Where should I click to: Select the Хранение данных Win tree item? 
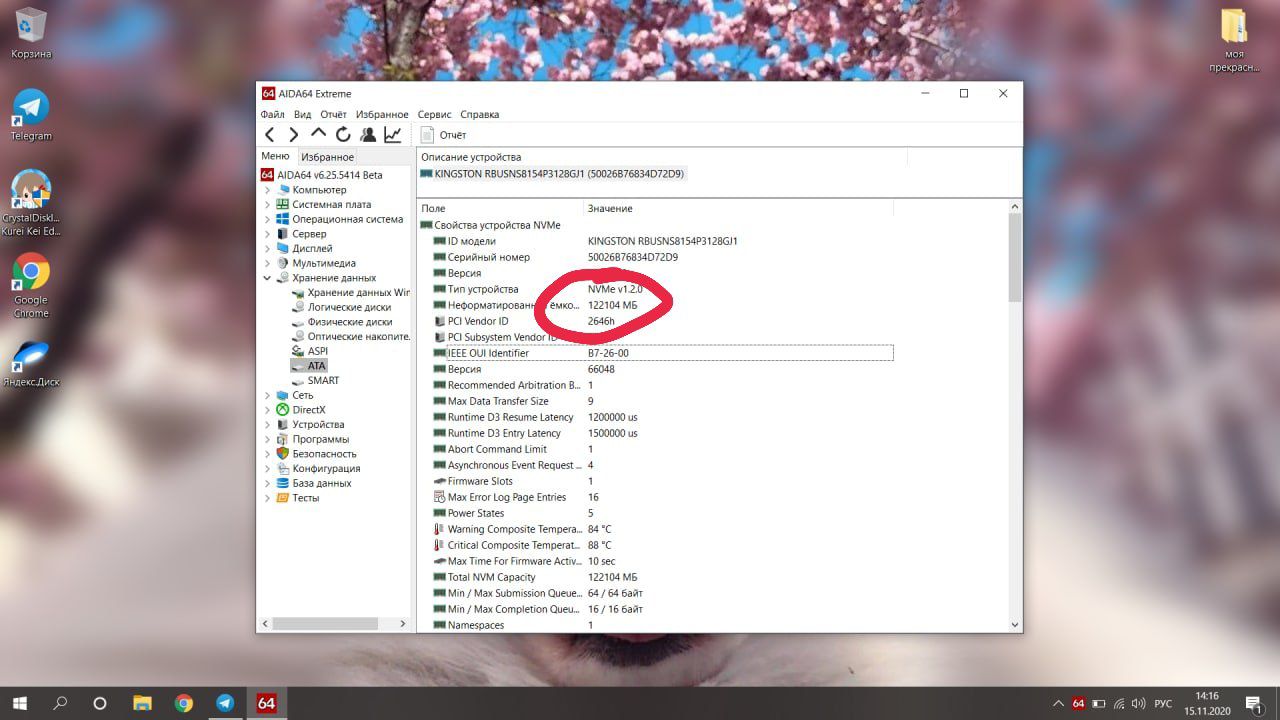351,293
